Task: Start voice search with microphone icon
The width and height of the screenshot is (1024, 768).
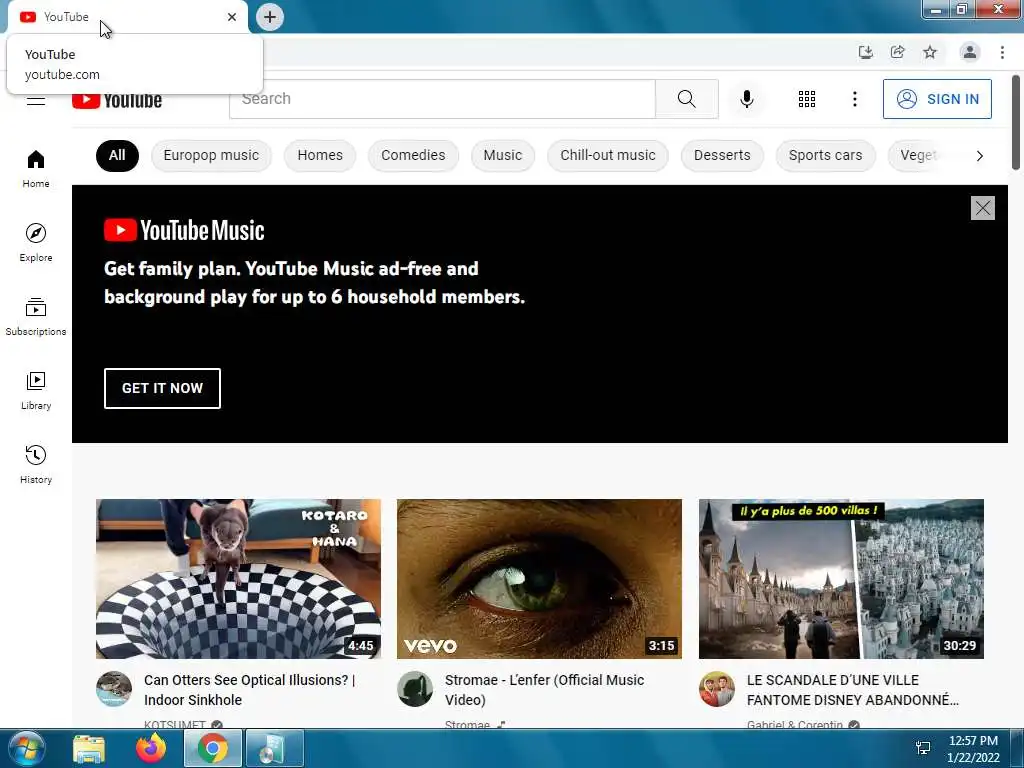Action: [747, 99]
